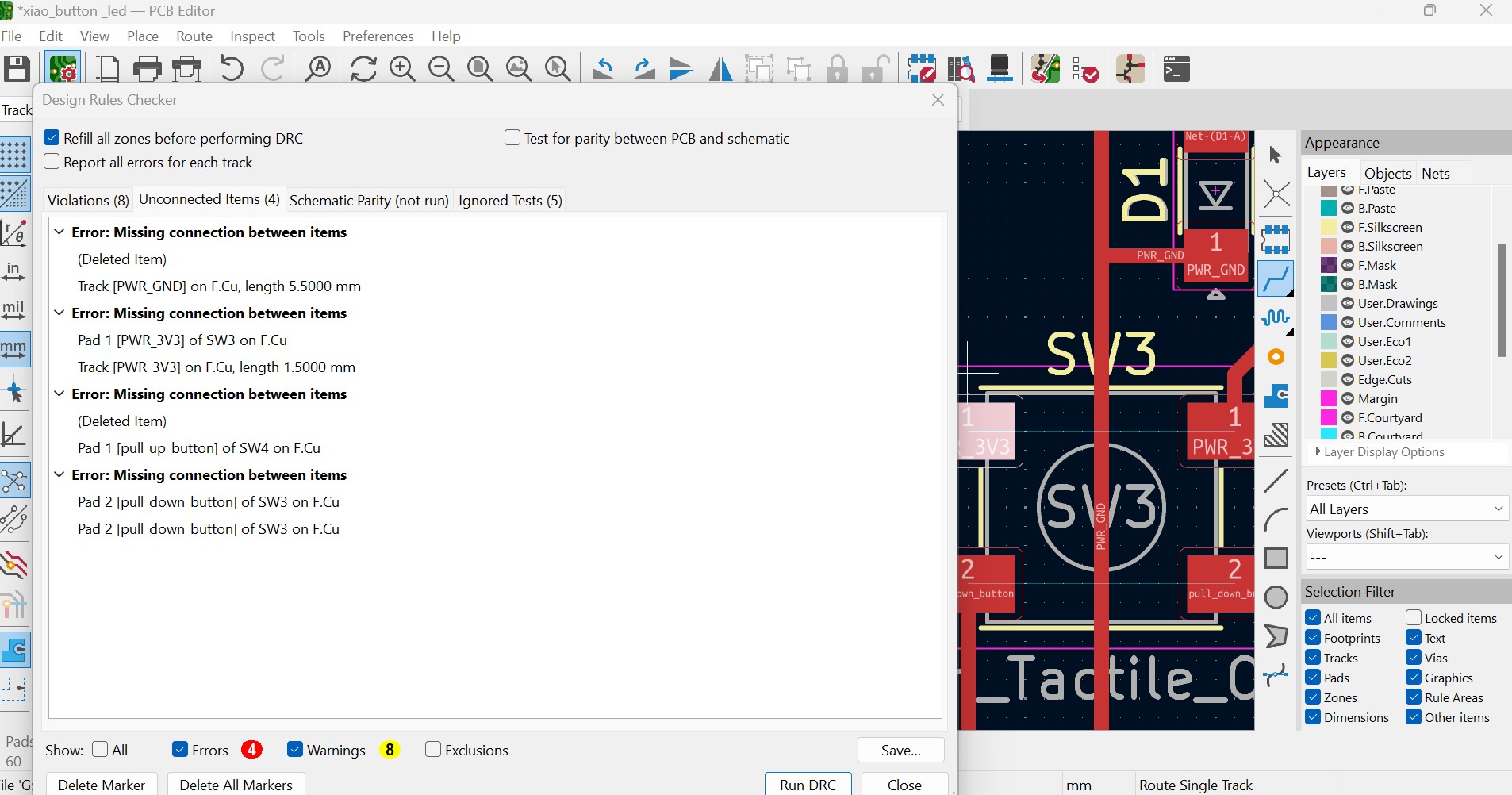Open the File menu
The width and height of the screenshot is (1512, 795).
click(x=11, y=36)
